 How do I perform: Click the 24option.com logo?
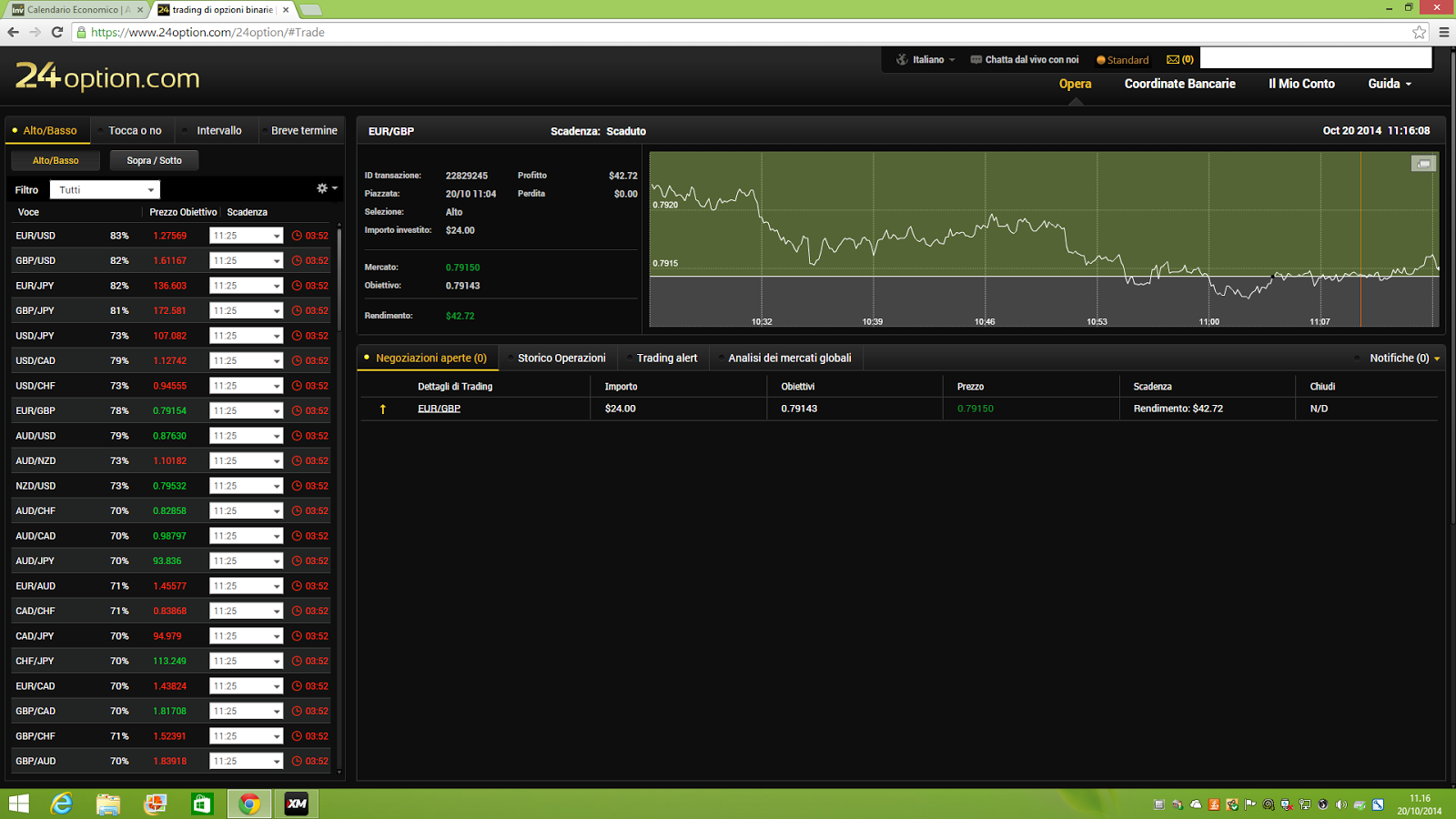107,76
